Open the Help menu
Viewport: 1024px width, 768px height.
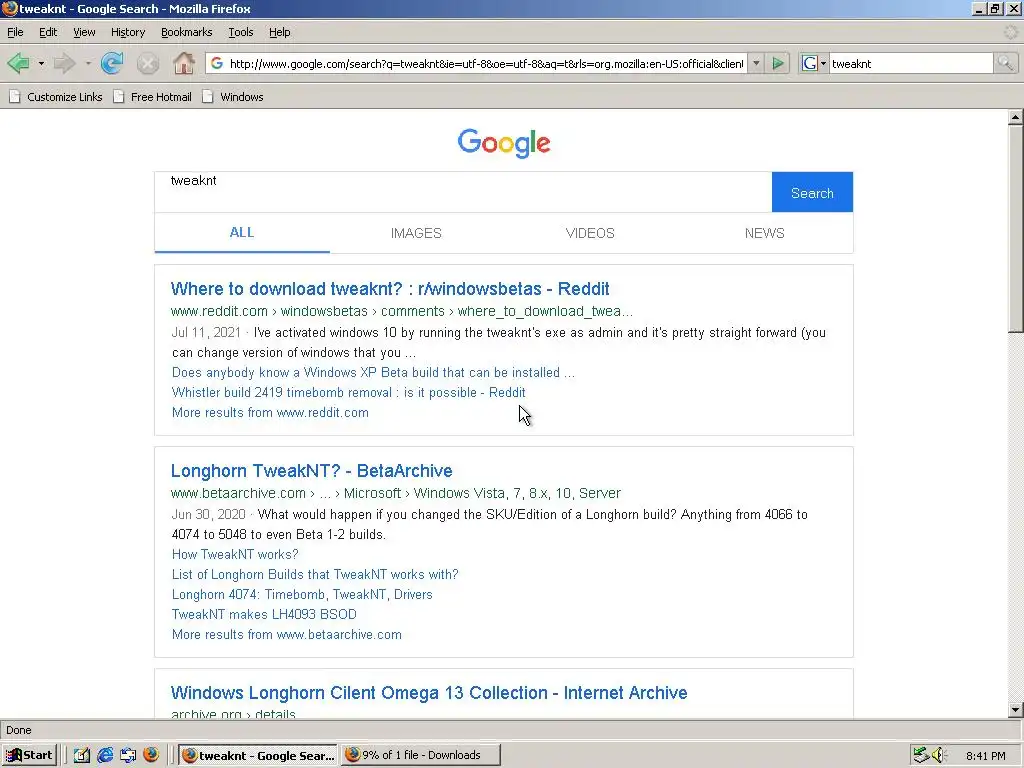click(x=280, y=32)
